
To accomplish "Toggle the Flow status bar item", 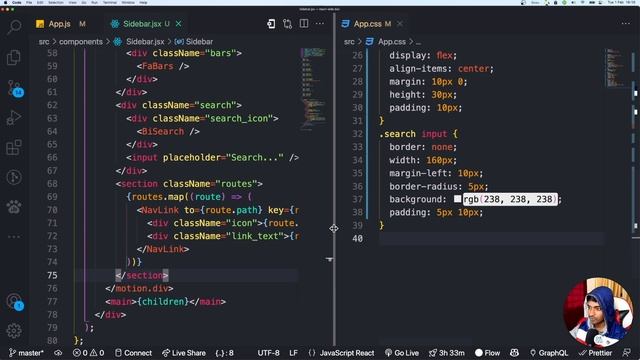I will click(x=487, y=353).
